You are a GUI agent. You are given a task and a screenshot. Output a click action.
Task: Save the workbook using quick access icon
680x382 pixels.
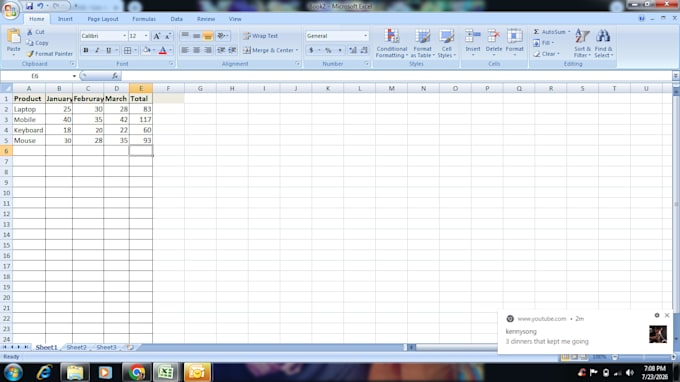coord(29,6)
